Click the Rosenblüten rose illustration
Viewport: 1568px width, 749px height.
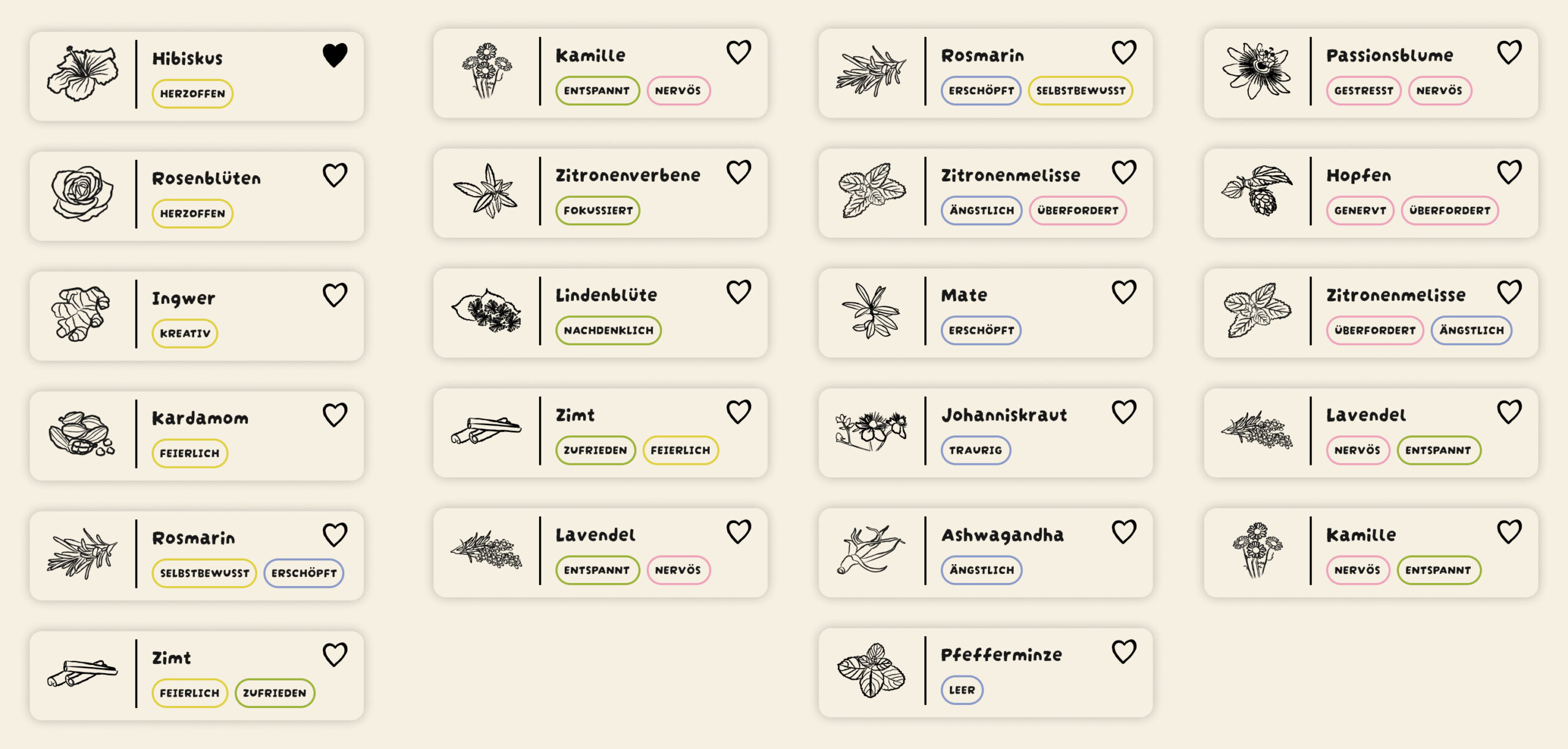82,194
